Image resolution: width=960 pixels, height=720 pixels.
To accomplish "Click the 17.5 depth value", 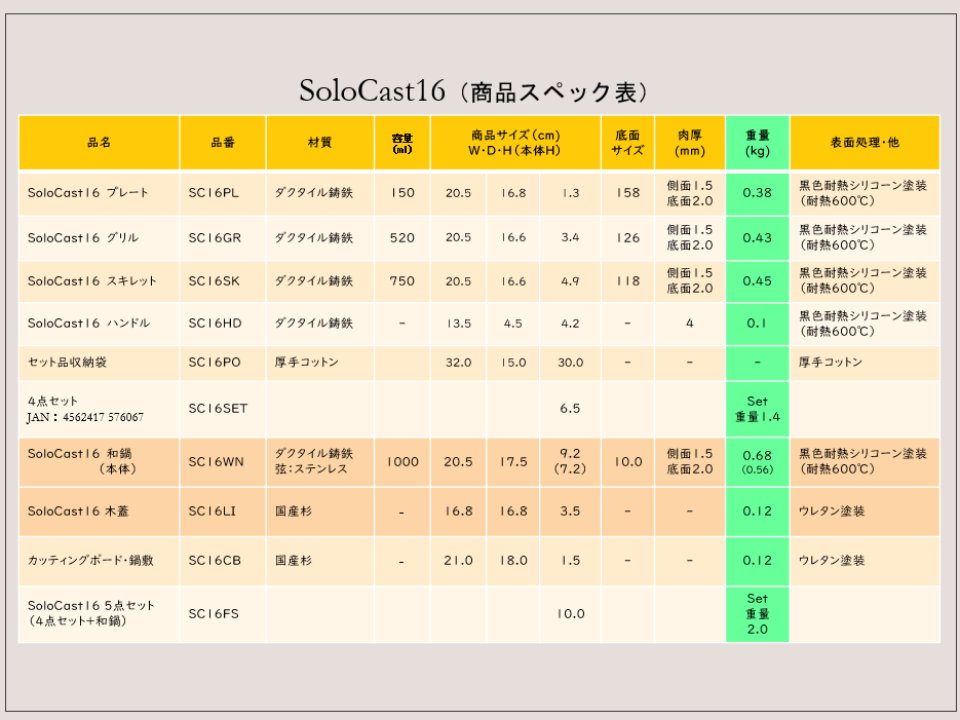I will point(513,462).
